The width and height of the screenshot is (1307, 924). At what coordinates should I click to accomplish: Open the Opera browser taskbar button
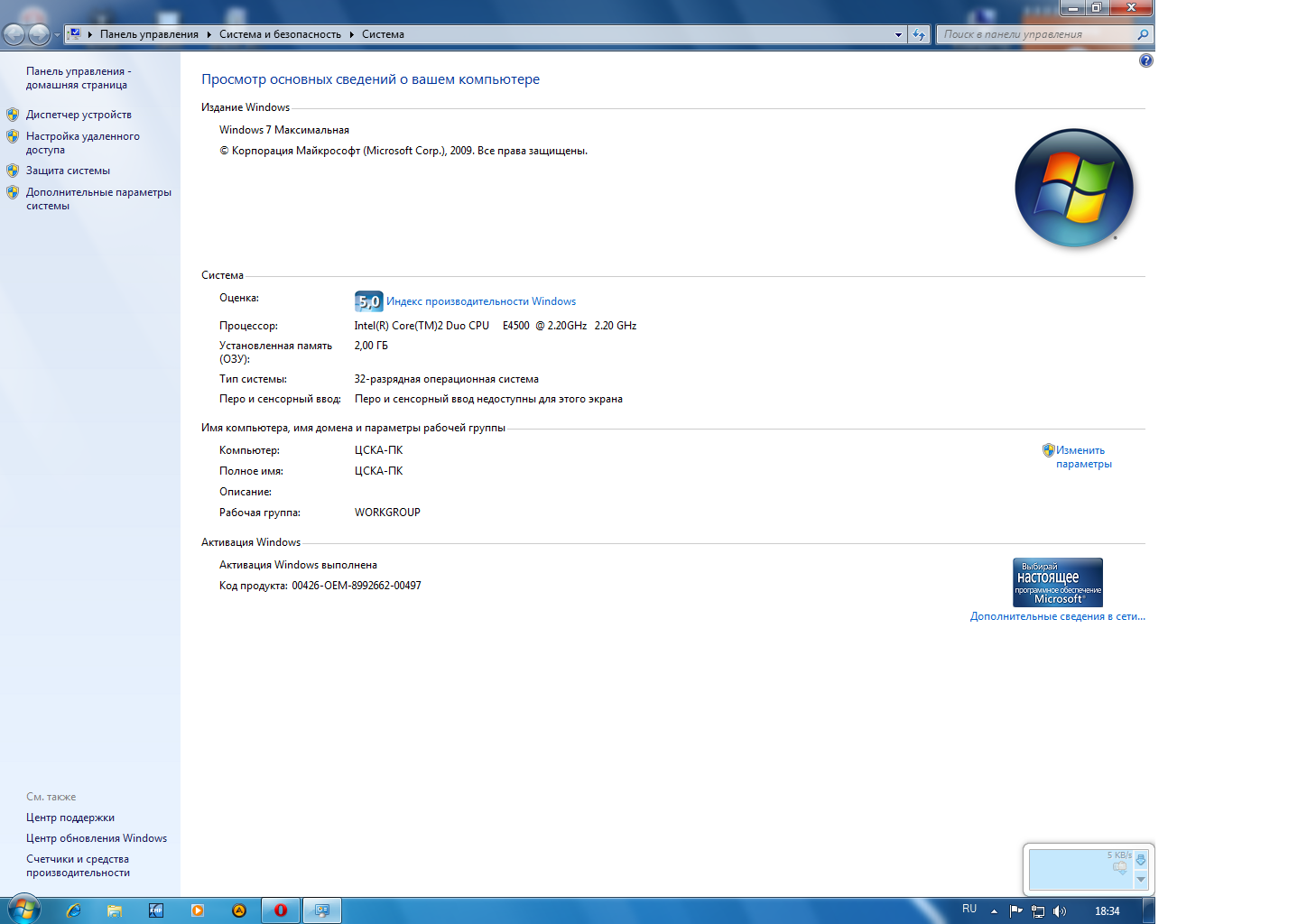click(281, 910)
